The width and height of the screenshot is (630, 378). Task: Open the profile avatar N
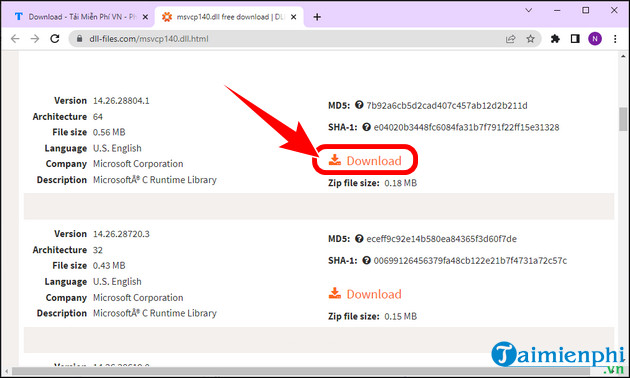point(595,39)
